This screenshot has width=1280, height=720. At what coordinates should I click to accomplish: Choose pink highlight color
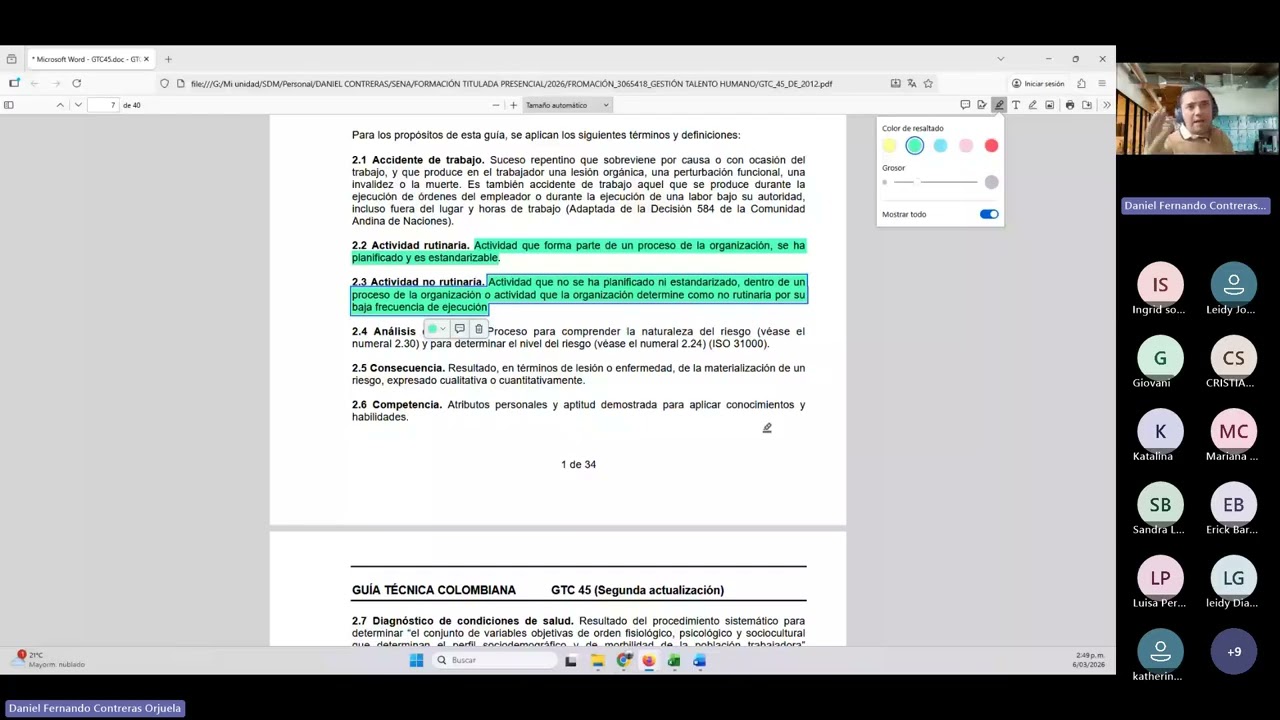tap(966, 146)
